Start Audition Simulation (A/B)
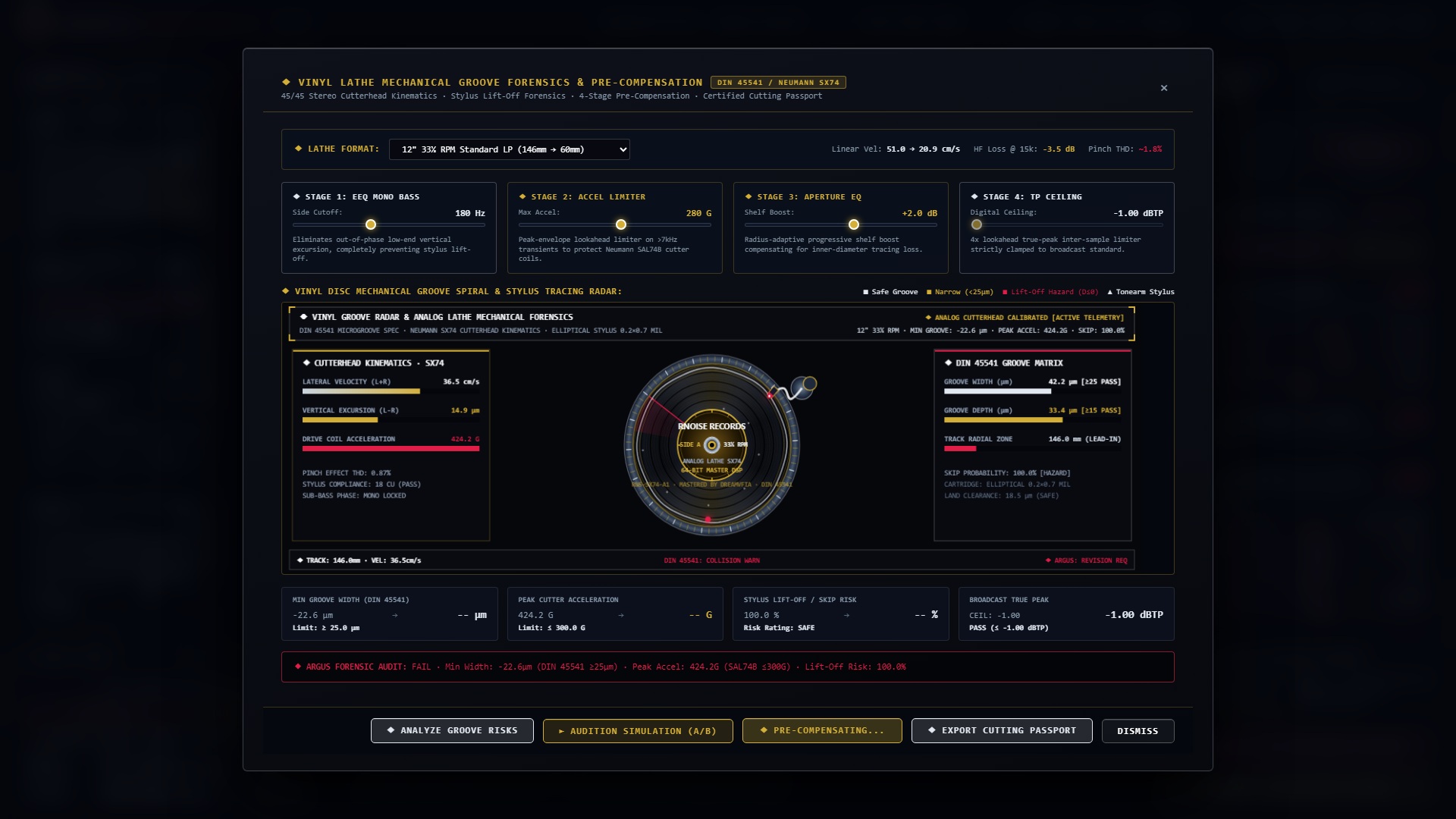This screenshot has width=1456, height=819. coord(638,731)
